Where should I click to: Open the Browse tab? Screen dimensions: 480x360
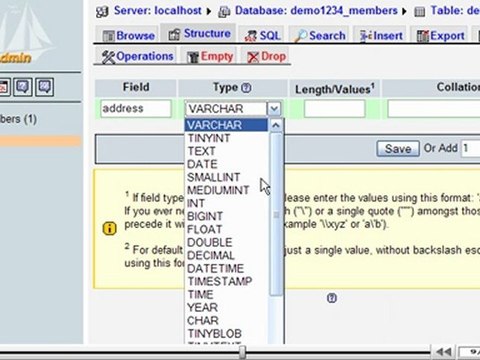pos(128,35)
